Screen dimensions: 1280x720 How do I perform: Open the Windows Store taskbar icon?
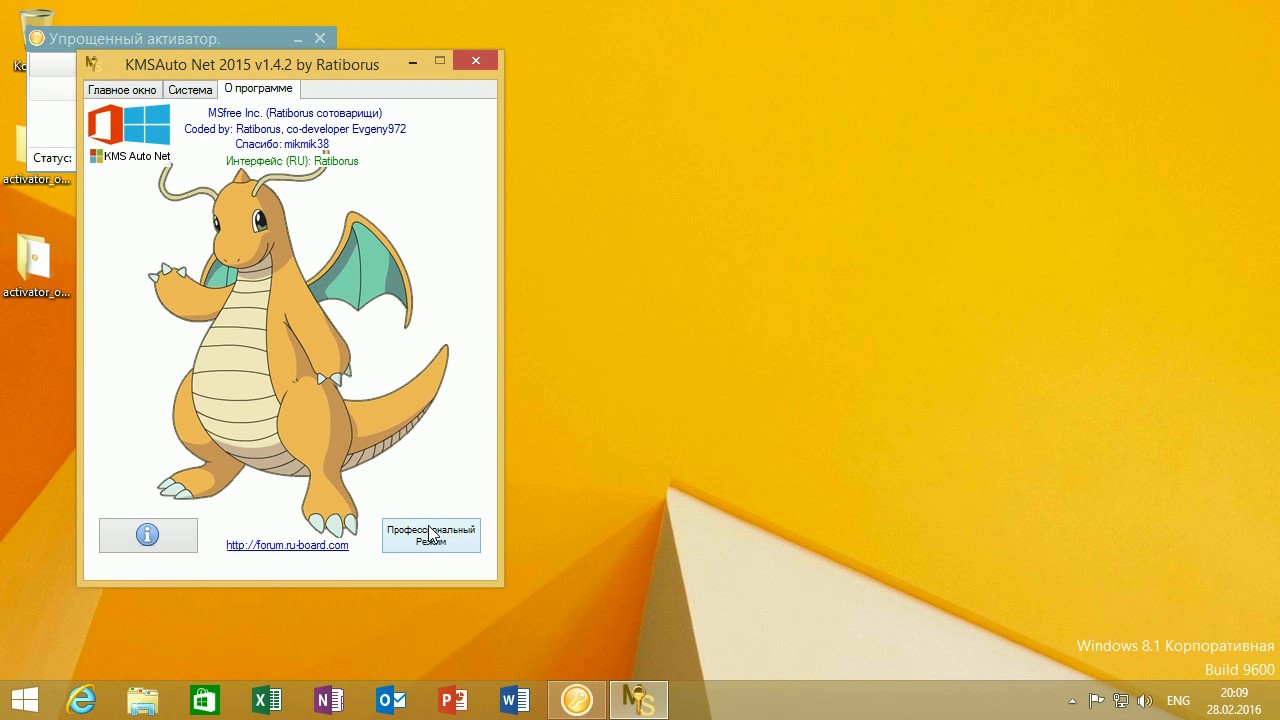(x=205, y=700)
